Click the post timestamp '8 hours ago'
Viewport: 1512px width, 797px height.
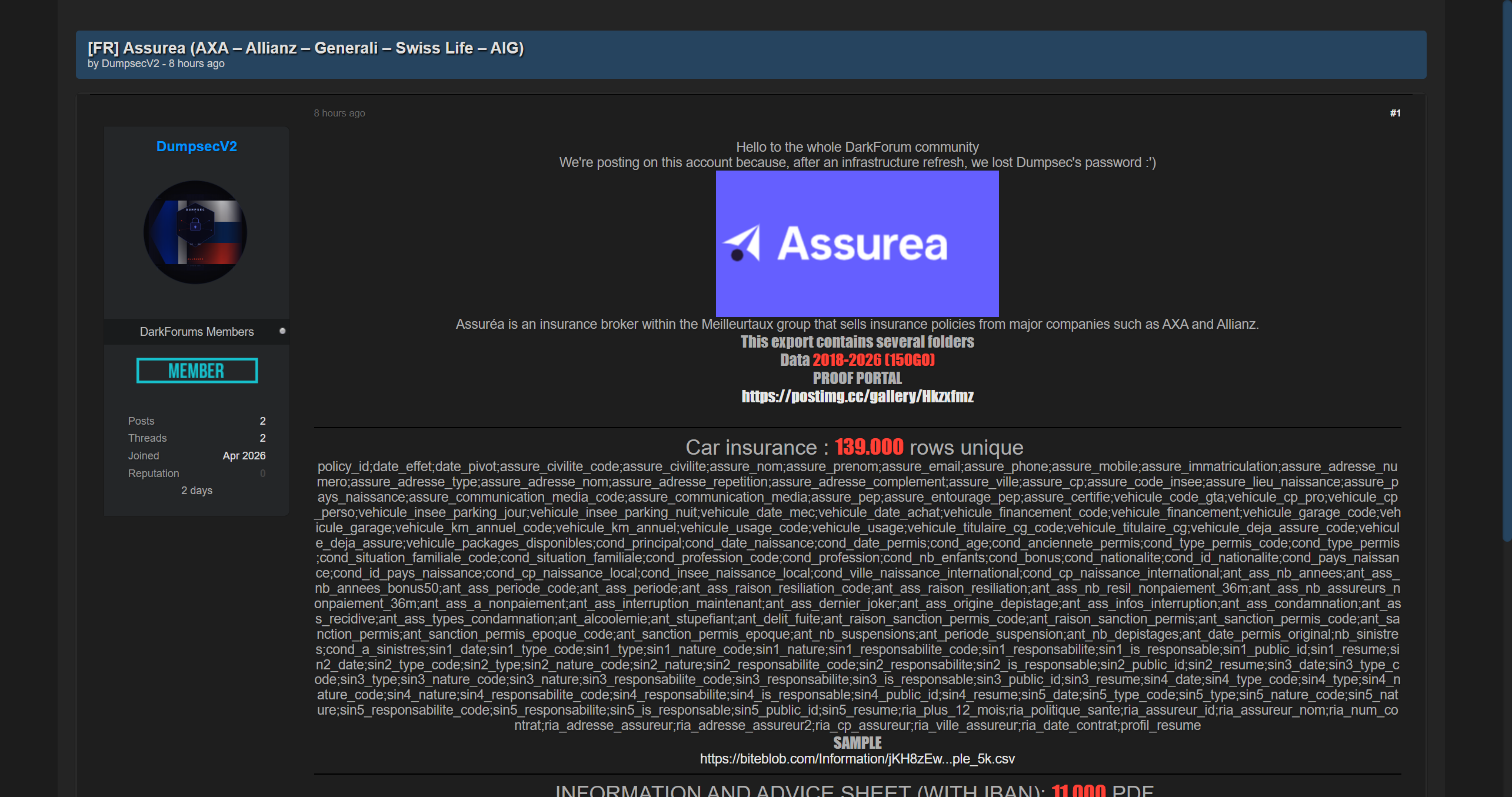pyautogui.click(x=339, y=113)
